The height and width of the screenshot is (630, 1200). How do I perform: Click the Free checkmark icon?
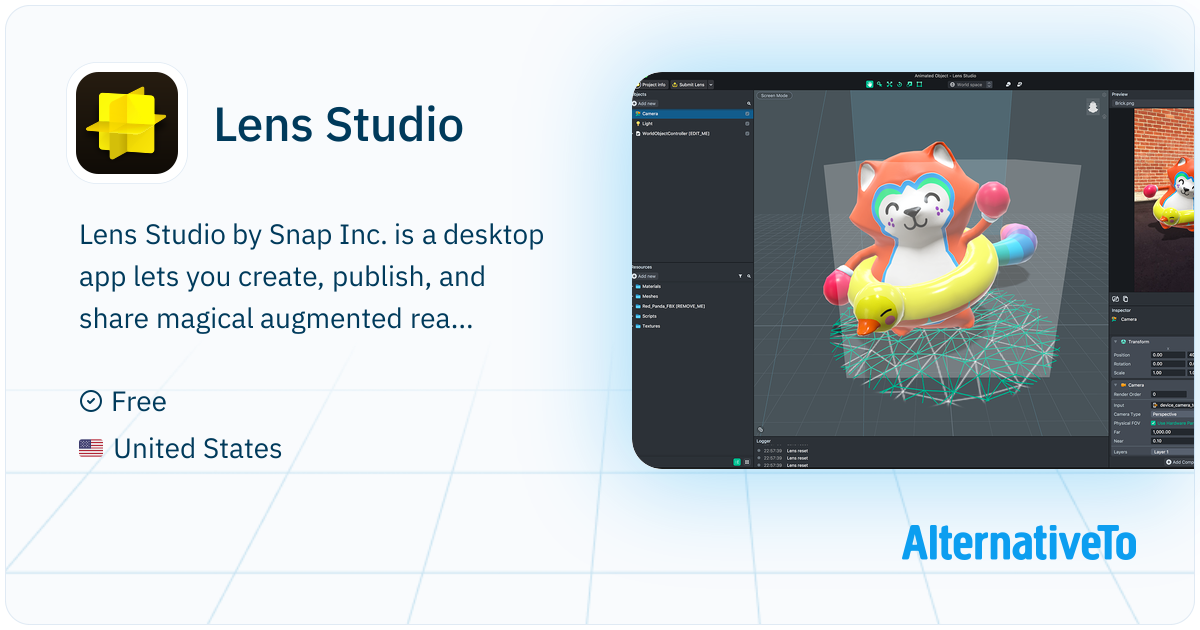[x=90, y=401]
